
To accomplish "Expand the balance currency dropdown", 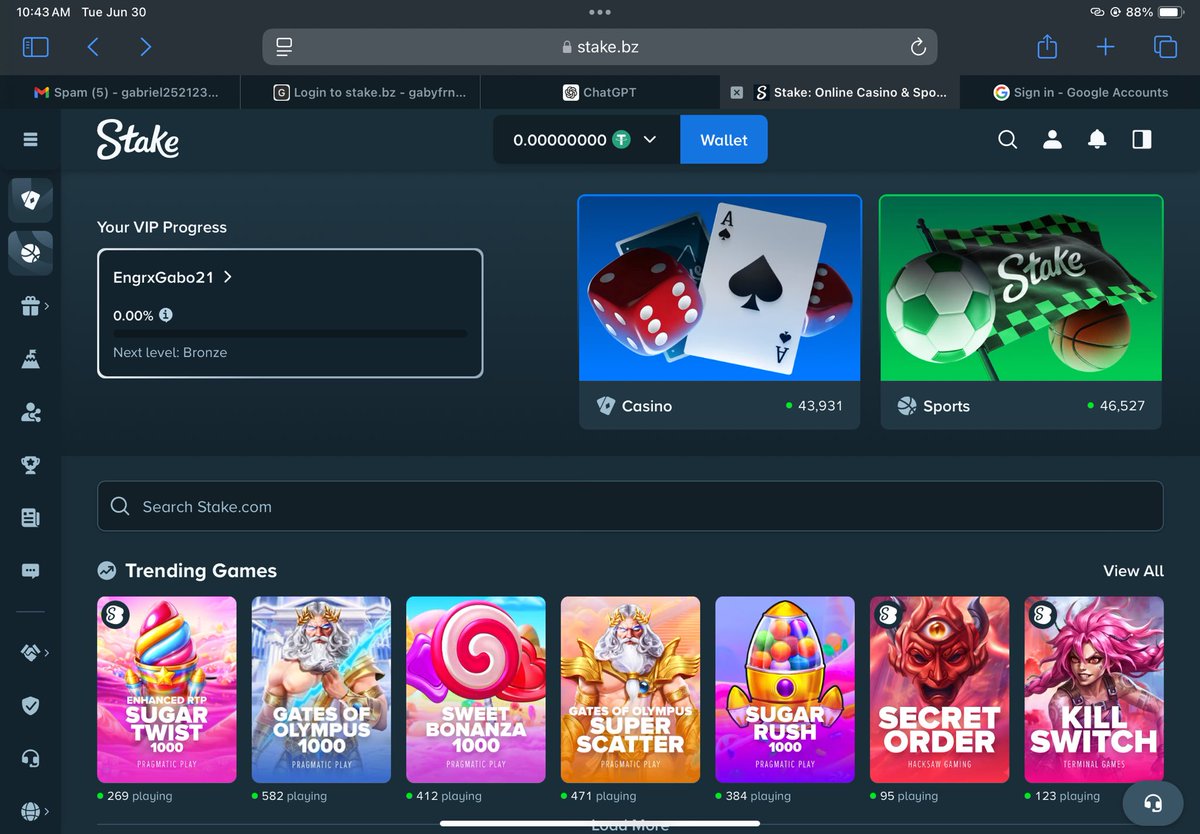I will click(x=650, y=140).
